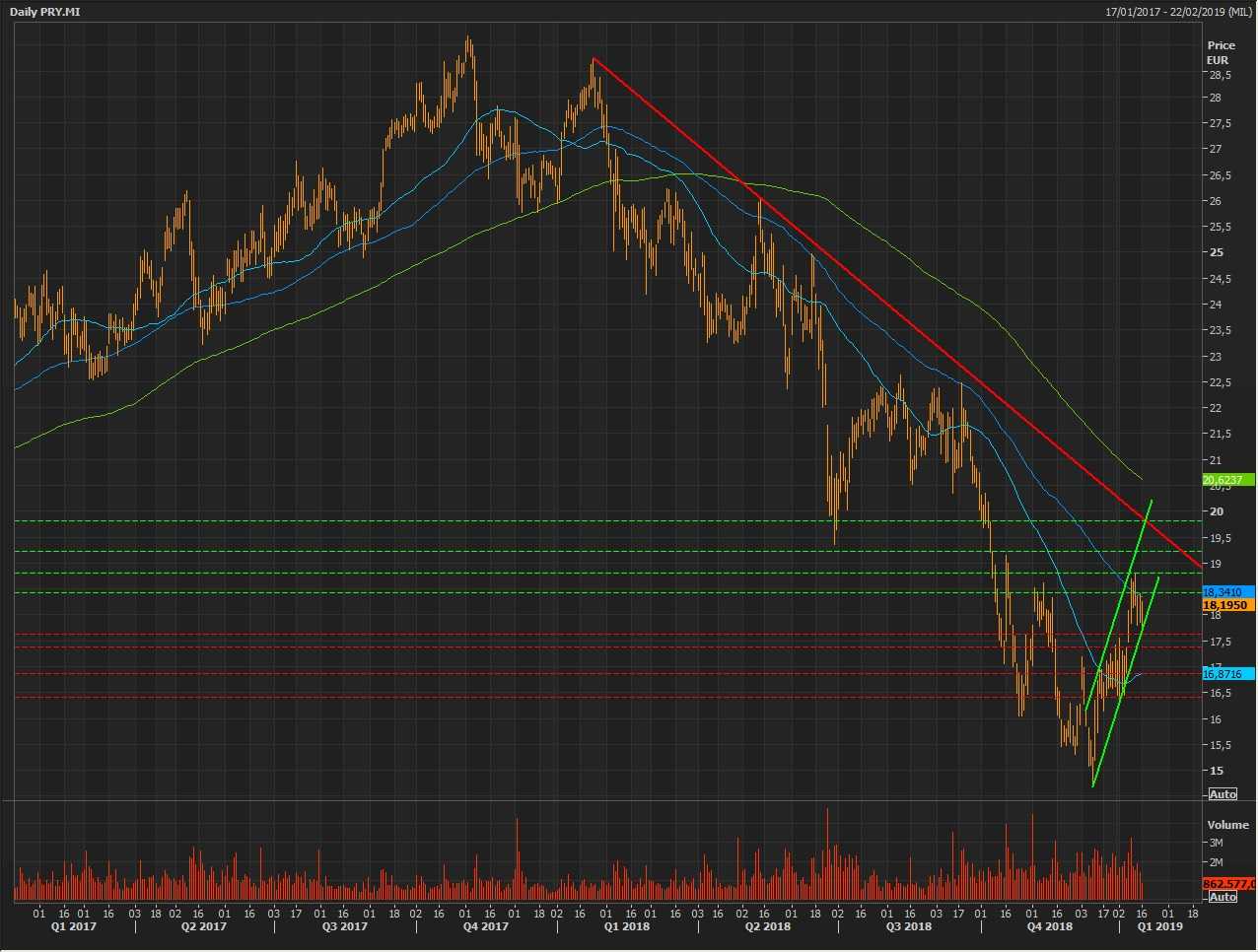Select the green 20,6237 moving average tag

pos(1228,480)
